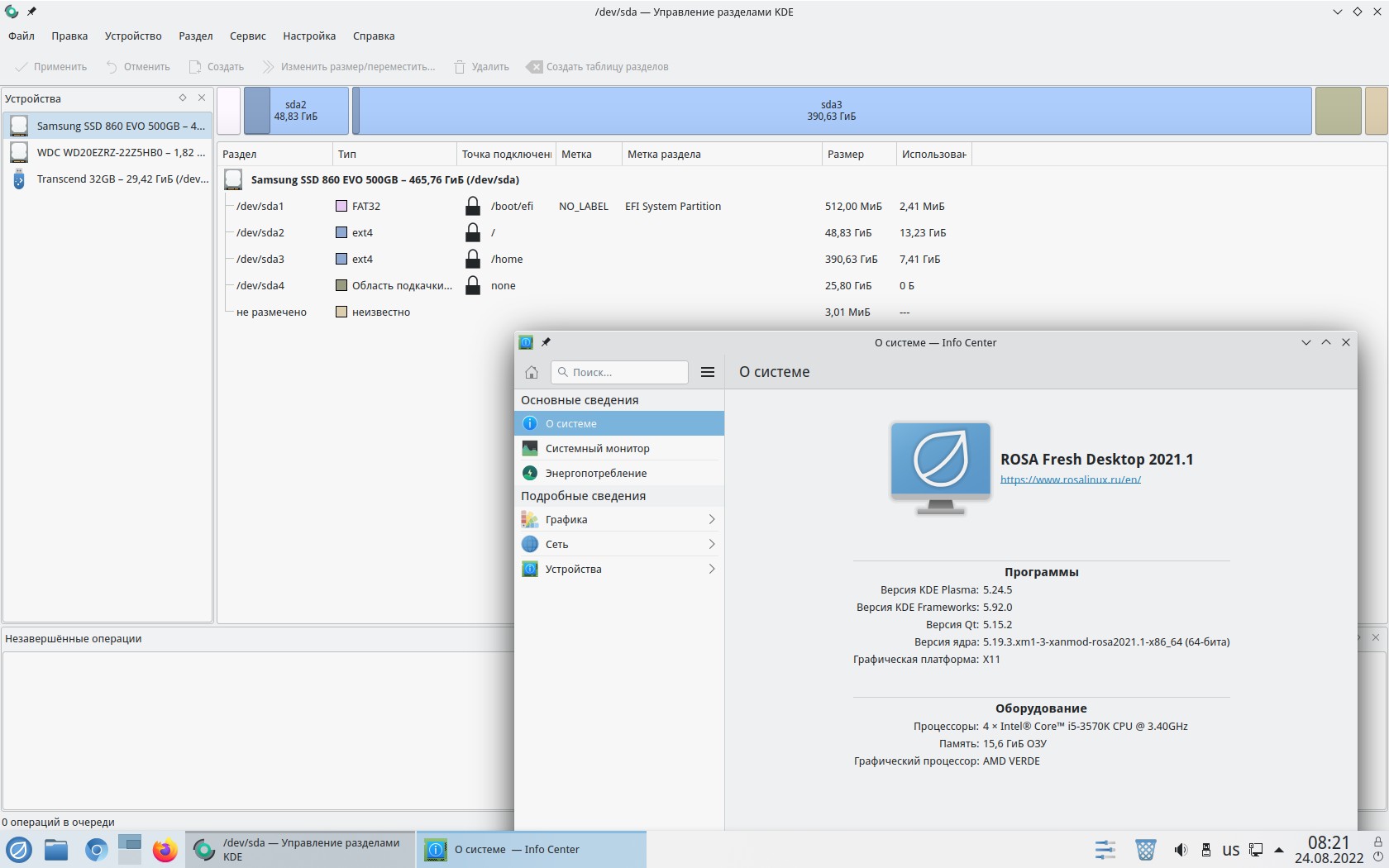Toggle the pin on Info Center window
The width and height of the screenshot is (1389, 868).
pos(546,342)
